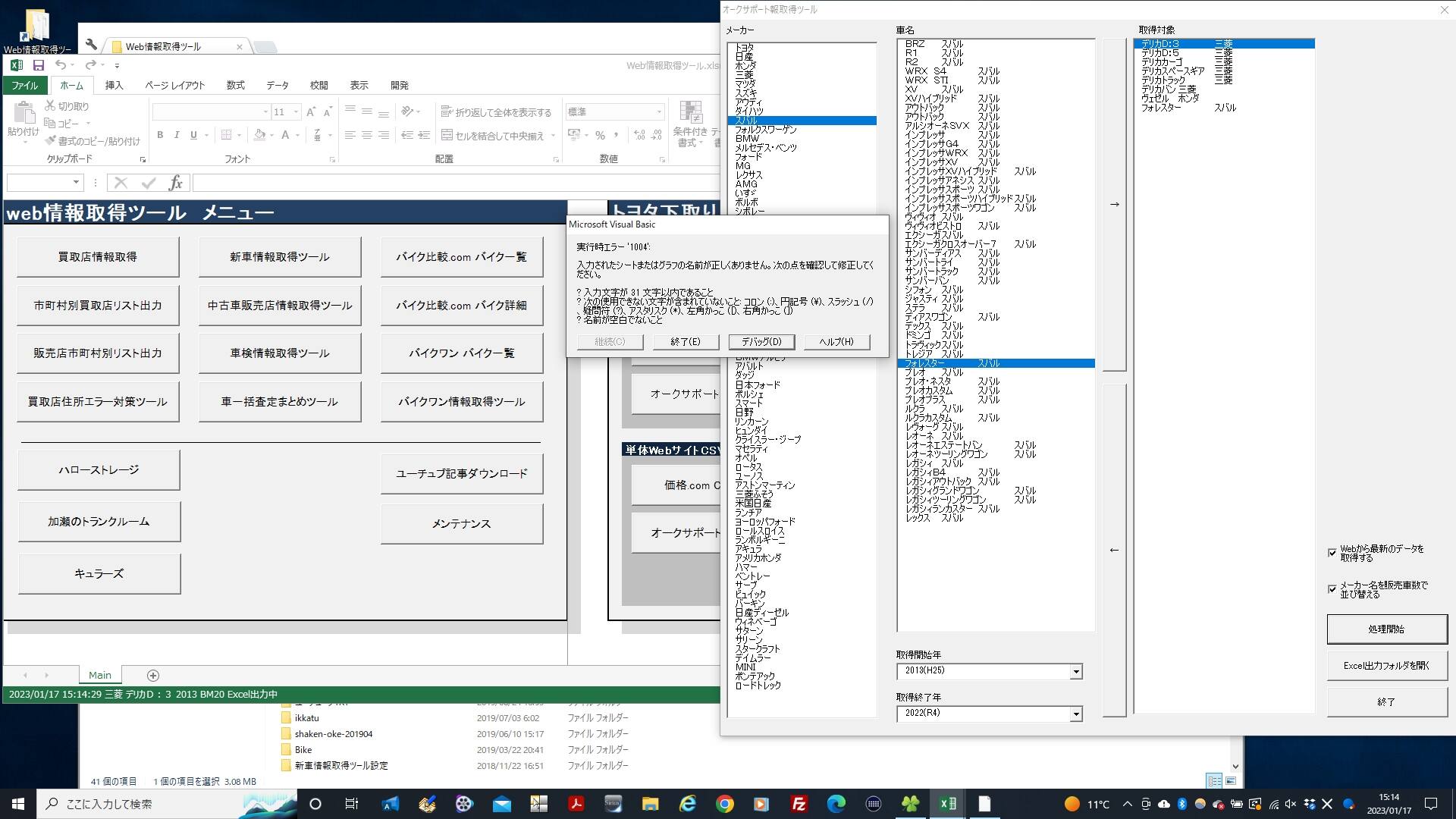
Task: Open the font size dropdown
Action: click(297, 112)
